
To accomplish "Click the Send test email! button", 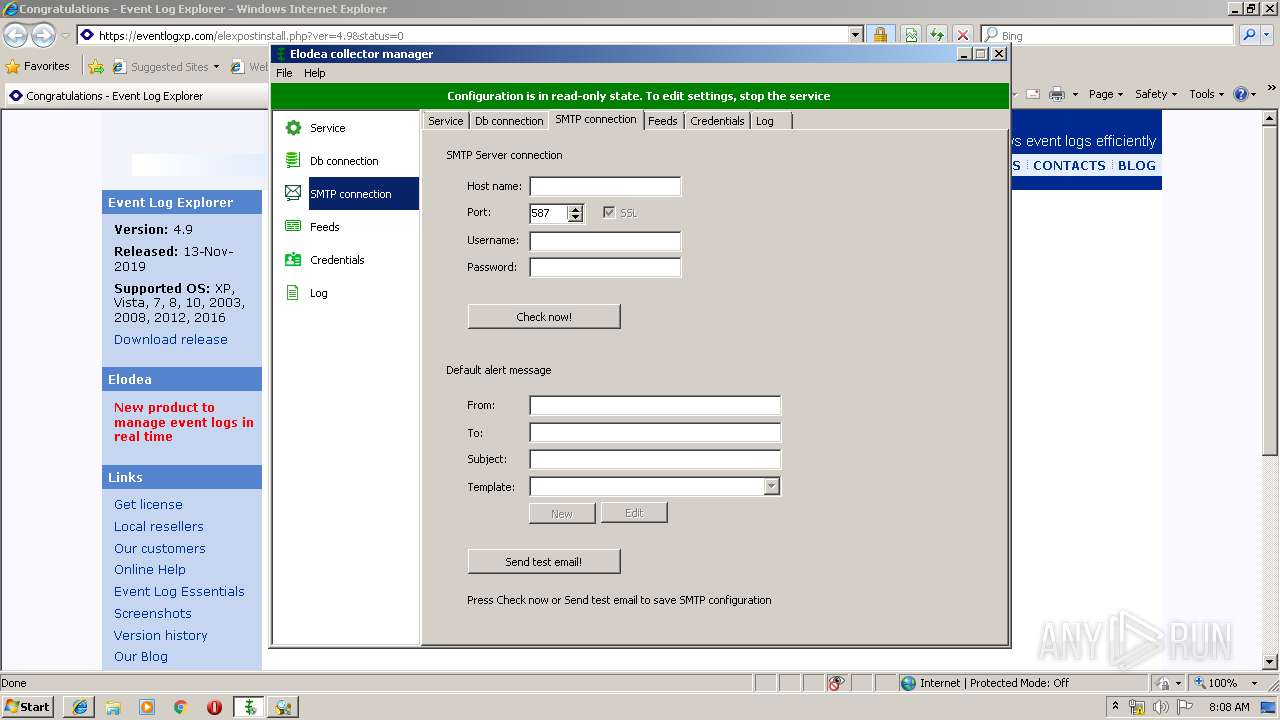I will pyautogui.click(x=544, y=562).
